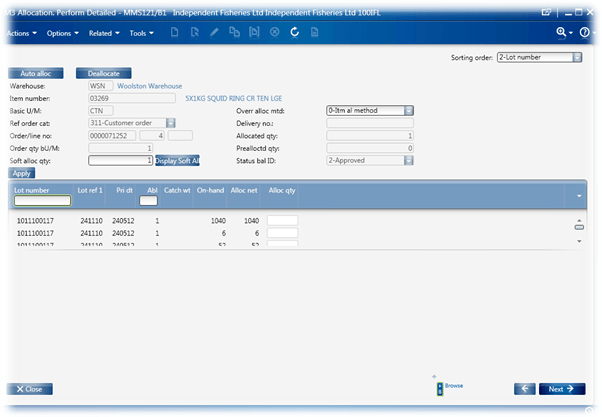Click the lot list vertical scrollbar handle
The image size is (602, 417).
coord(578,227)
